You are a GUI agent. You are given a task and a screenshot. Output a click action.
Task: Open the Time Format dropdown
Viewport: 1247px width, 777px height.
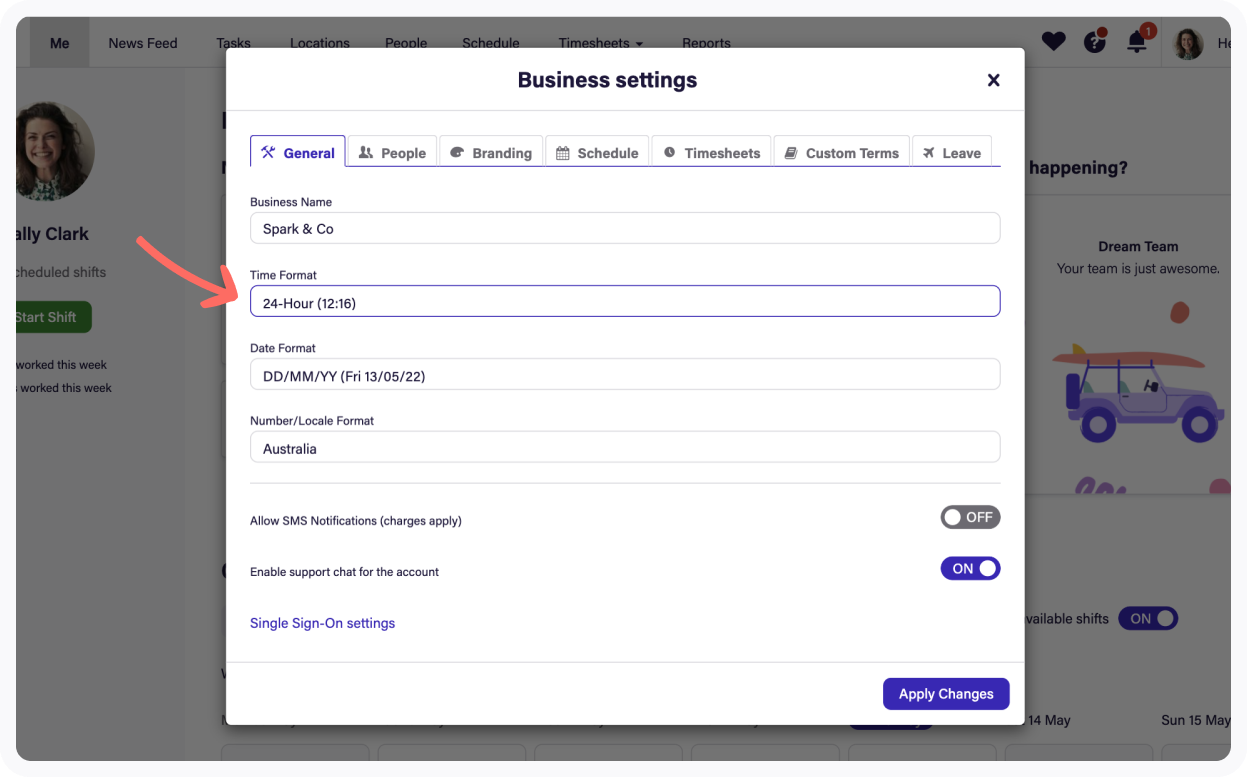(624, 301)
